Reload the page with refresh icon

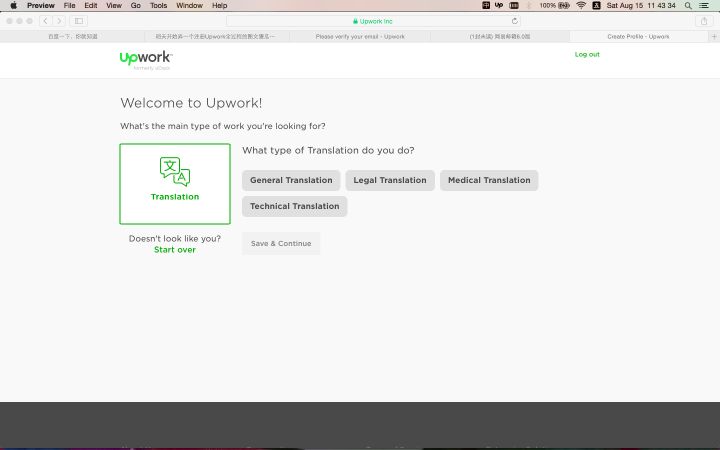[x=515, y=21]
